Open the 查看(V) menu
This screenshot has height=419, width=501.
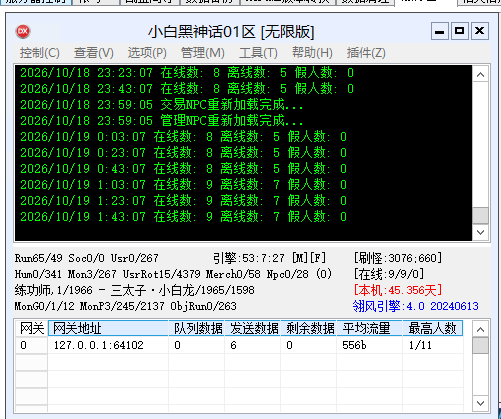click(x=94, y=53)
